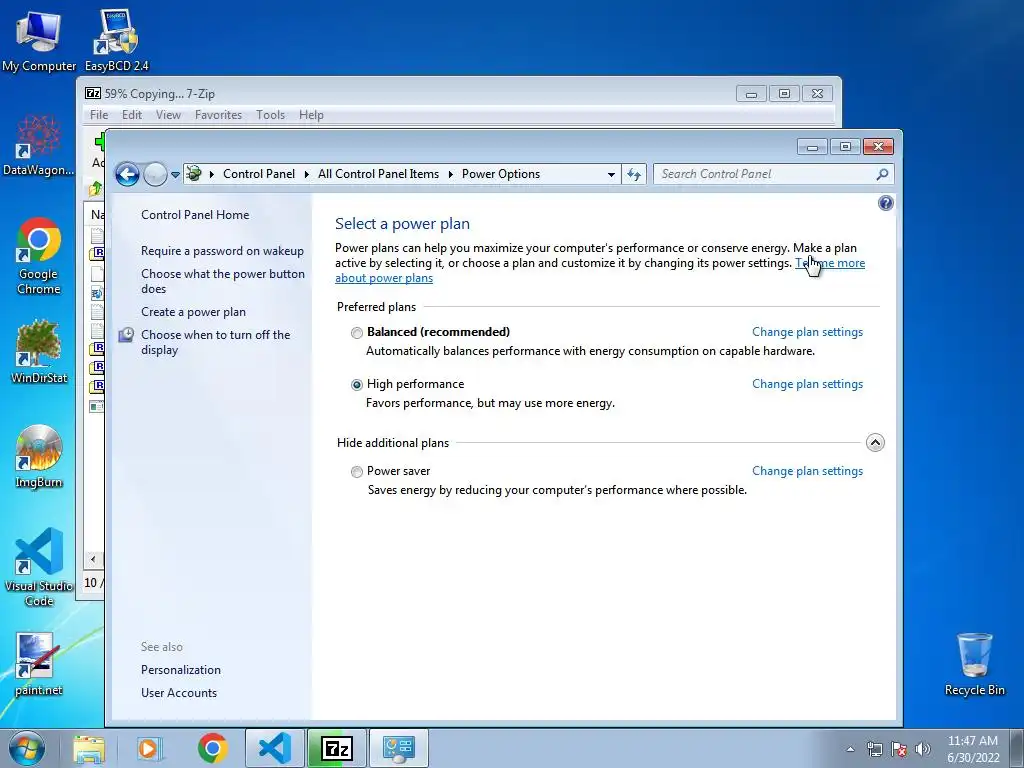Click the network tray icon
The height and width of the screenshot is (768, 1024).
coord(874,749)
